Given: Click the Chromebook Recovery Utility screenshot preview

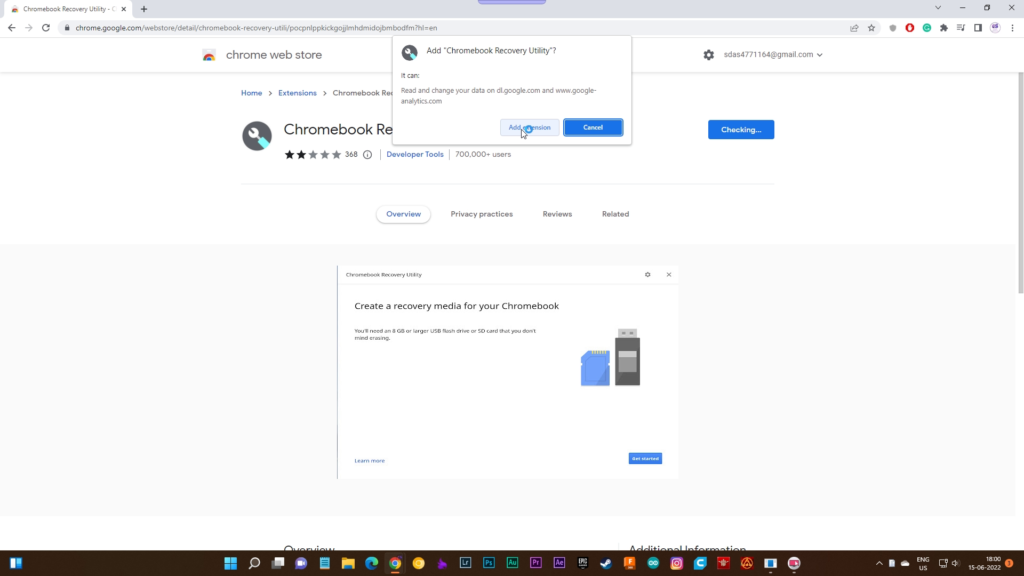Looking at the screenshot, I should coord(507,372).
